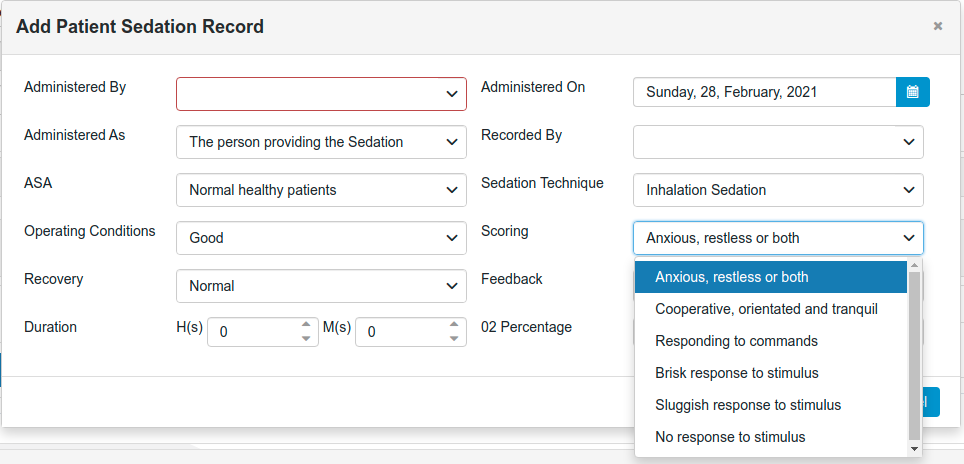Decrease the minutes duration spinner
This screenshot has width=964, height=464.
click(x=454, y=339)
